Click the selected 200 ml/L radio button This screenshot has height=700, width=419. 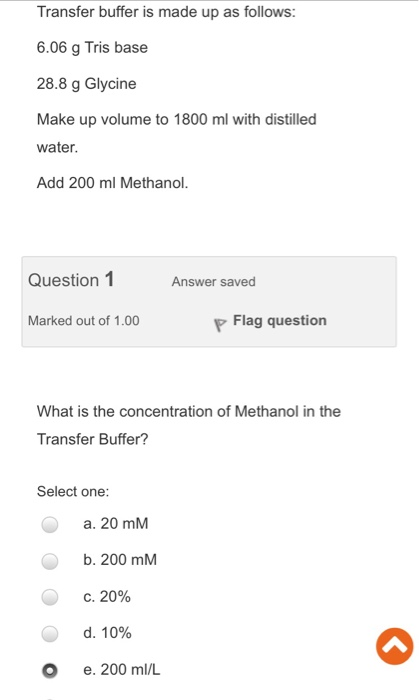[x=50, y=670]
